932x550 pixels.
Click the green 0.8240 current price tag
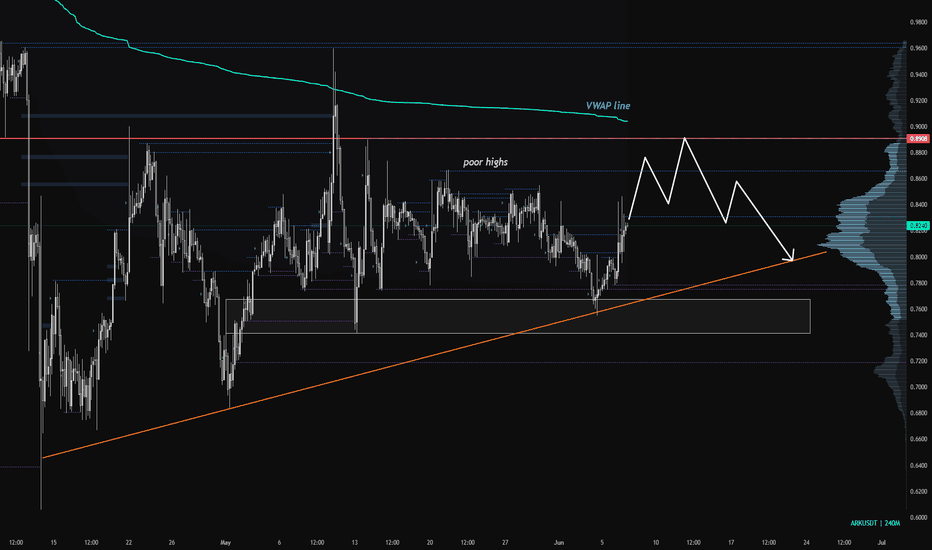[918, 226]
